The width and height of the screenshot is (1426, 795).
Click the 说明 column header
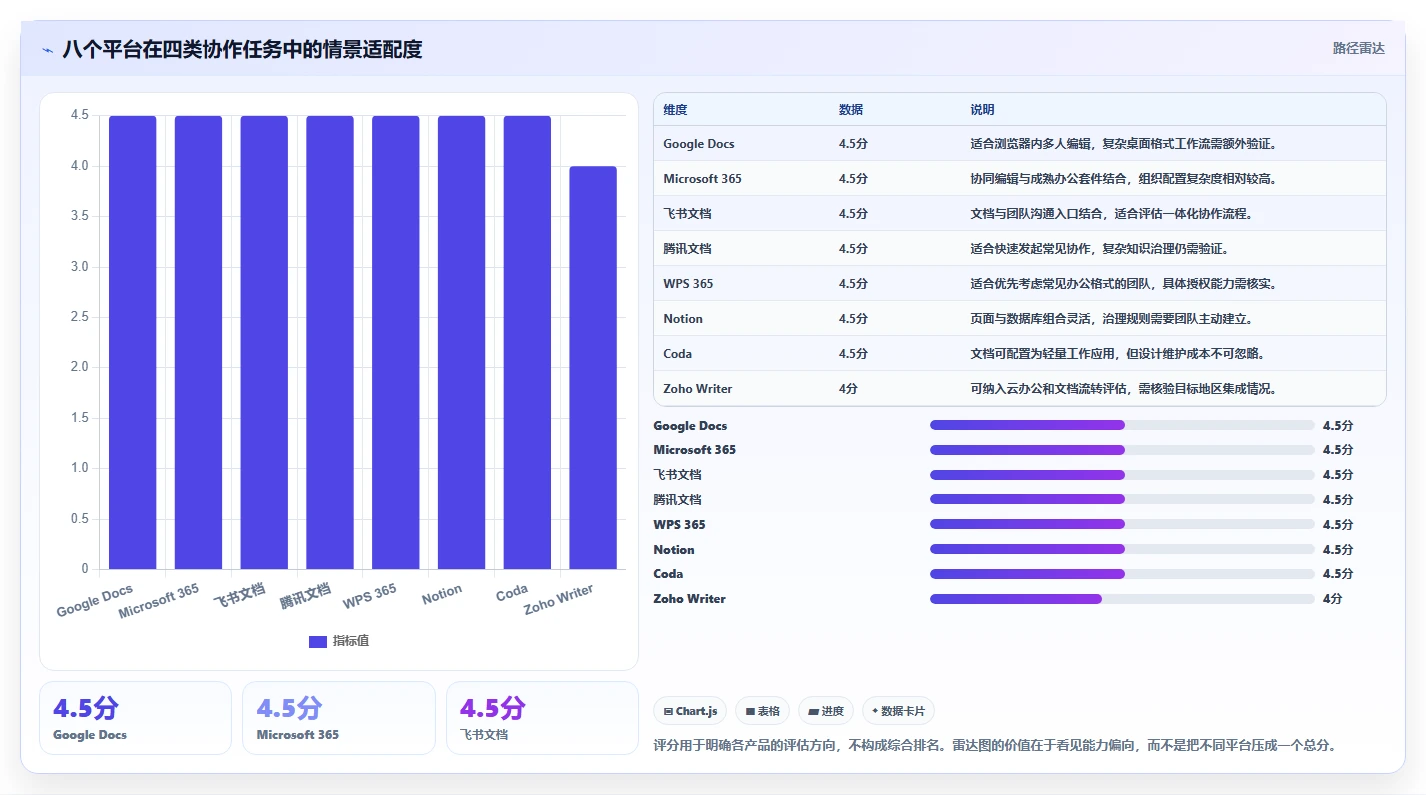[982, 110]
